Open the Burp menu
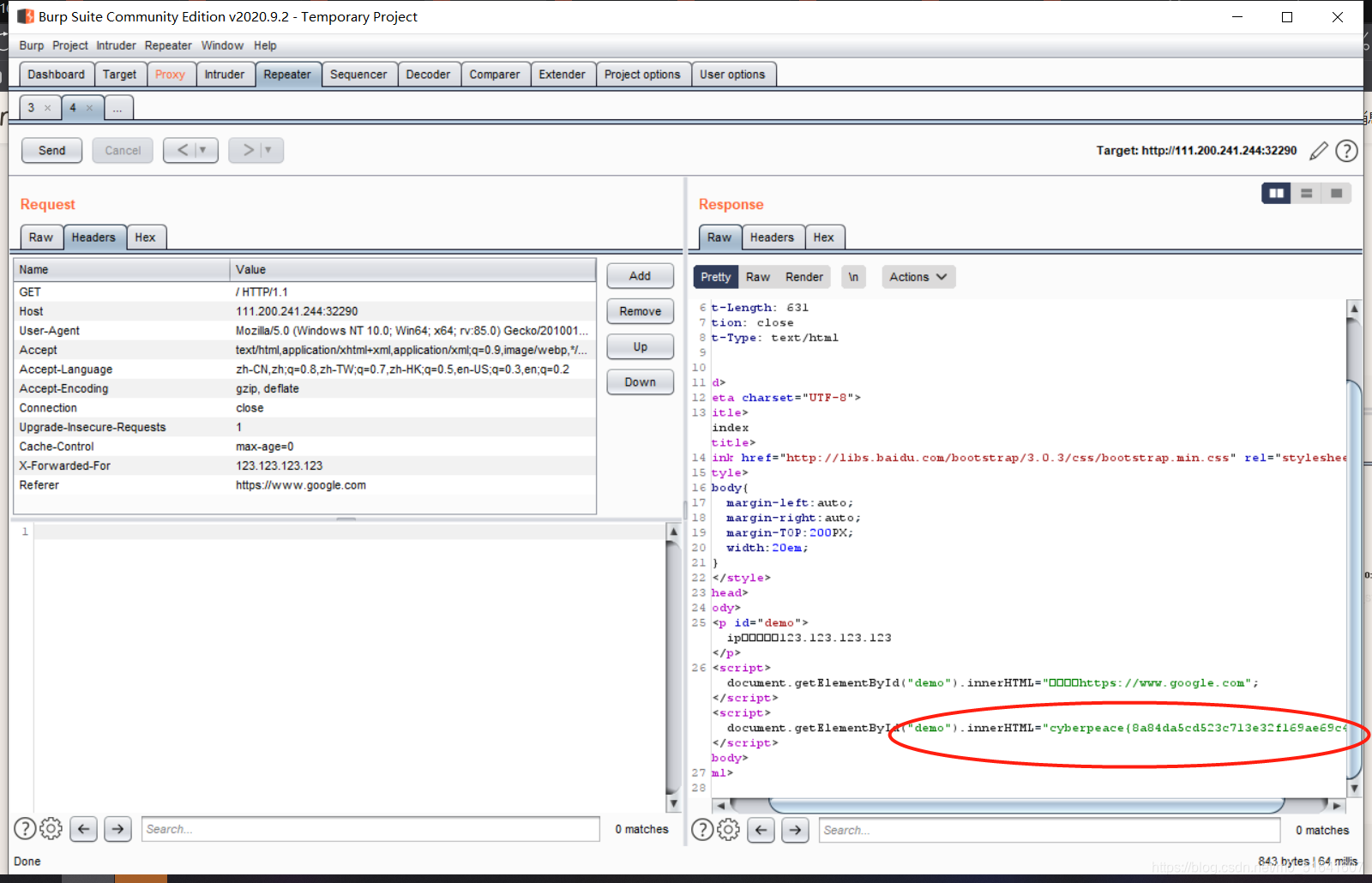The width and height of the screenshot is (1372, 883). point(31,45)
